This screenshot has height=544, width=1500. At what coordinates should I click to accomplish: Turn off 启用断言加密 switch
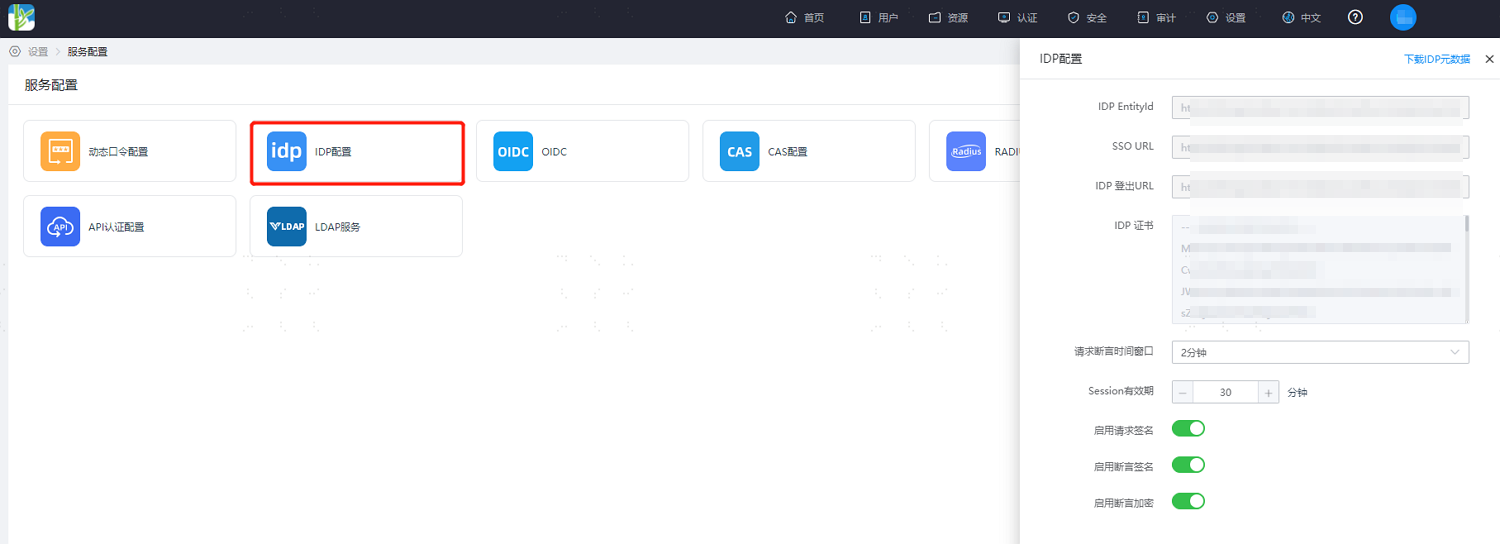click(x=1188, y=500)
